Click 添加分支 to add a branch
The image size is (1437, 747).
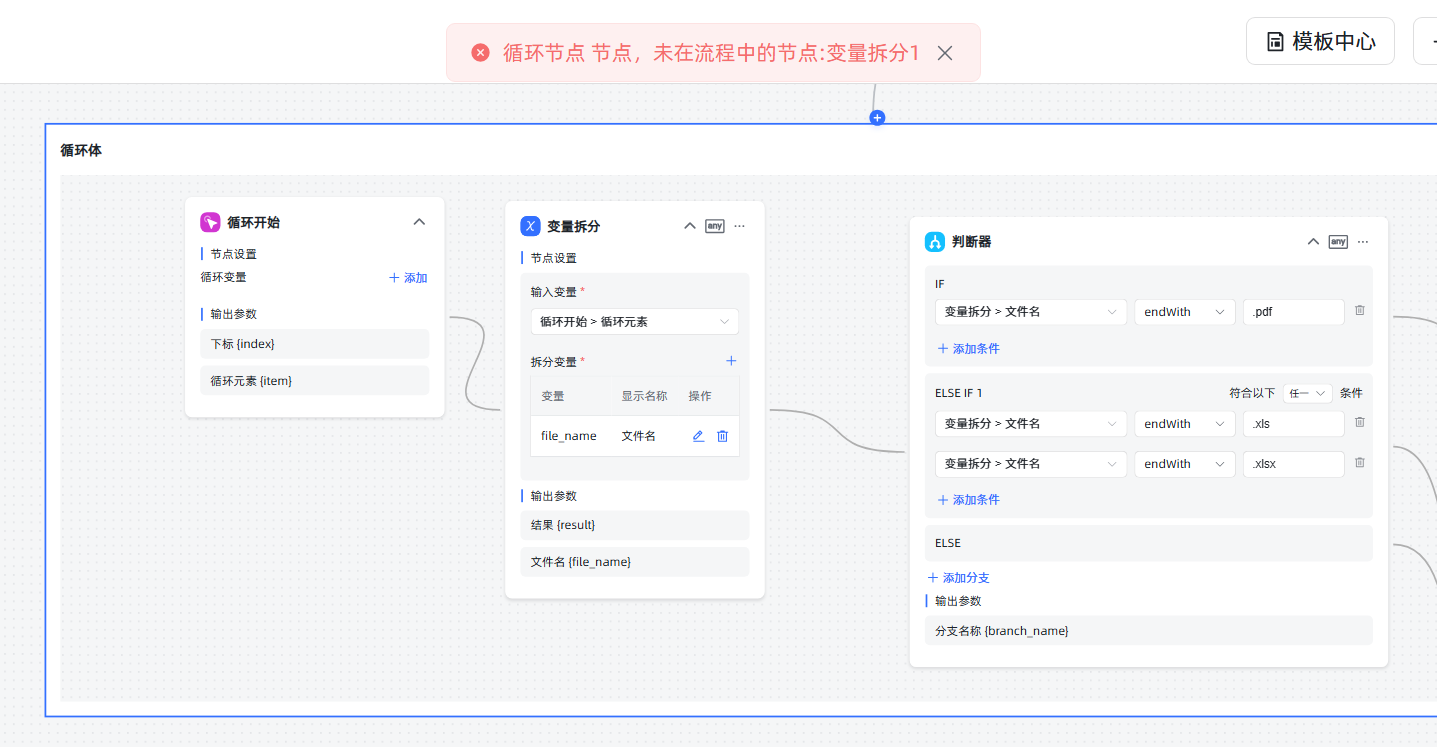[x=958, y=578]
